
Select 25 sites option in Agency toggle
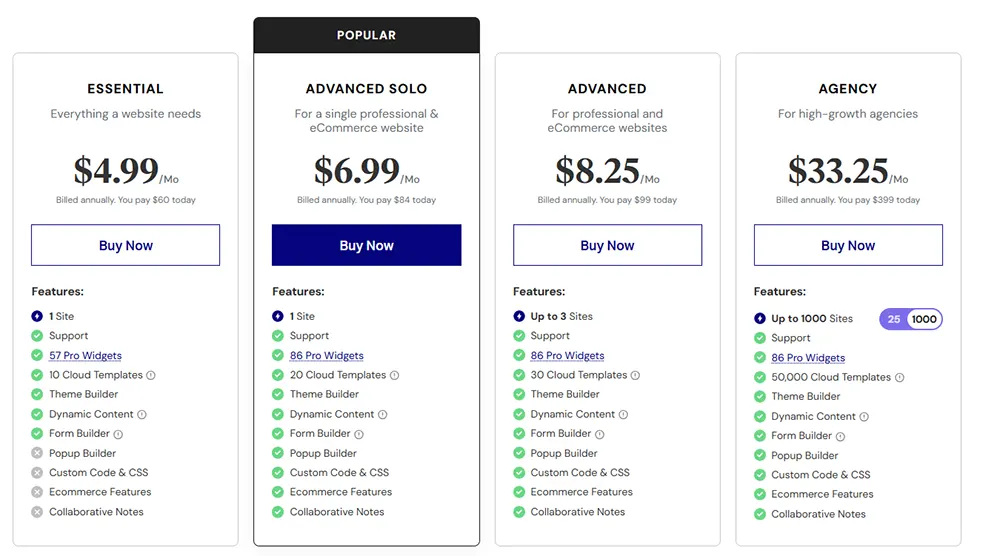[x=894, y=319]
